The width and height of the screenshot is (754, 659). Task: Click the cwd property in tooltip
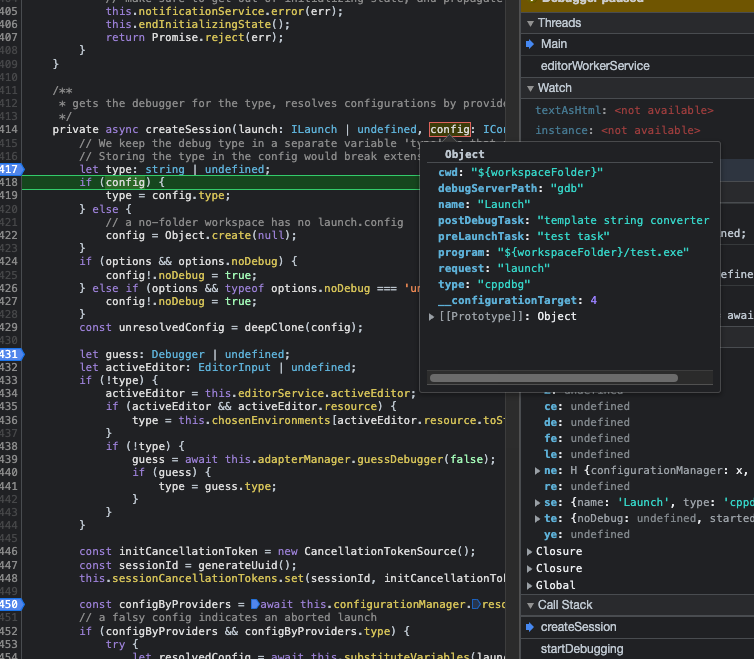click(520, 172)
